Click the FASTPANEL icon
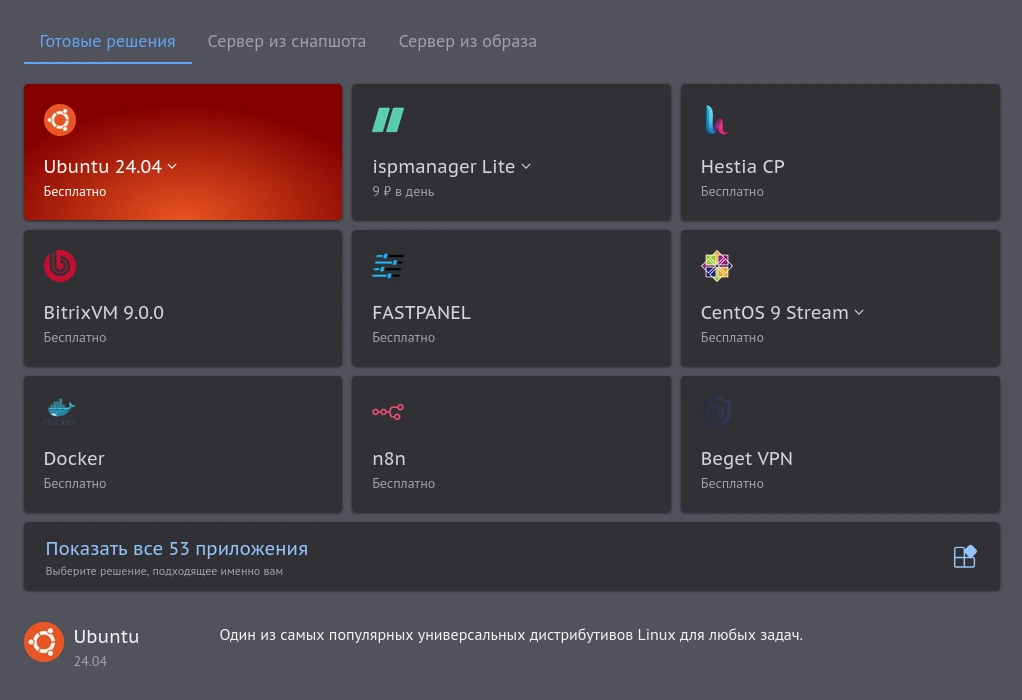 [388, 266]
